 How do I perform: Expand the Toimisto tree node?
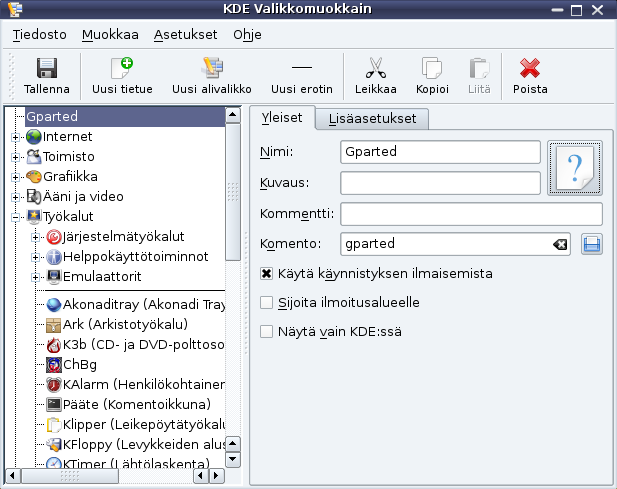[x=15, y=157]
